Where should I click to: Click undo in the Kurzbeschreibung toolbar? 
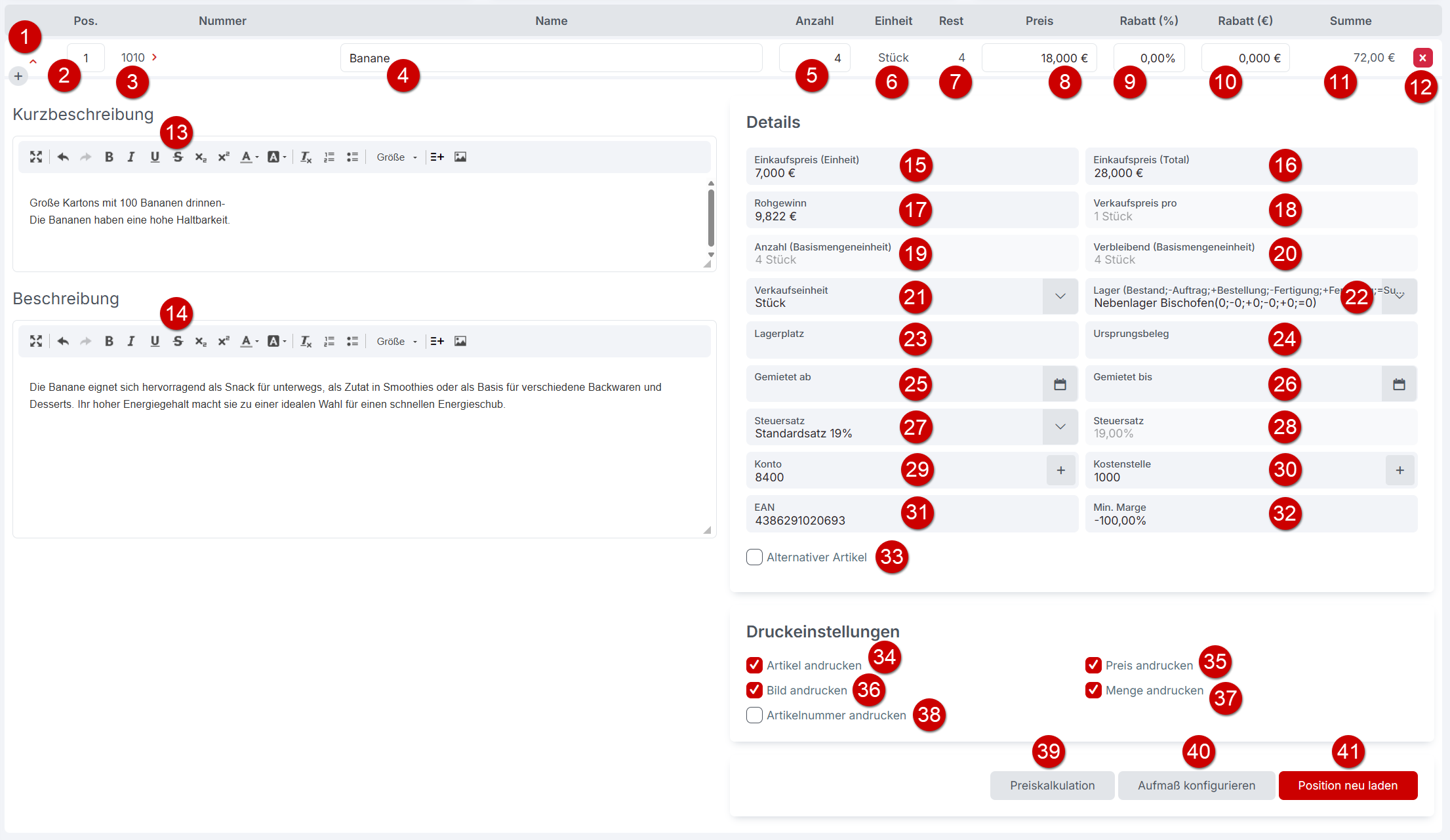63,157
